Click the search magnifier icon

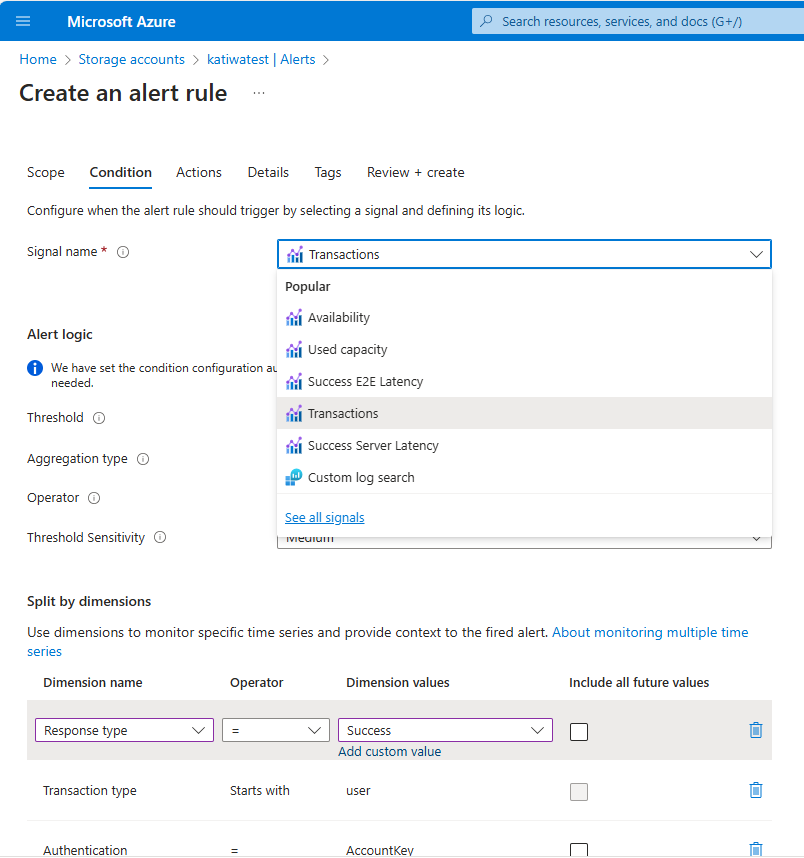(486, 21)
